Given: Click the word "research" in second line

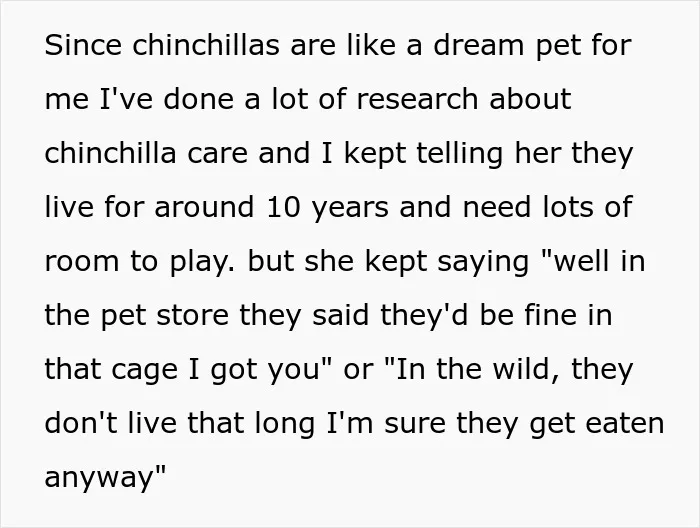Looking at the screenshot, I should (417, 99).
